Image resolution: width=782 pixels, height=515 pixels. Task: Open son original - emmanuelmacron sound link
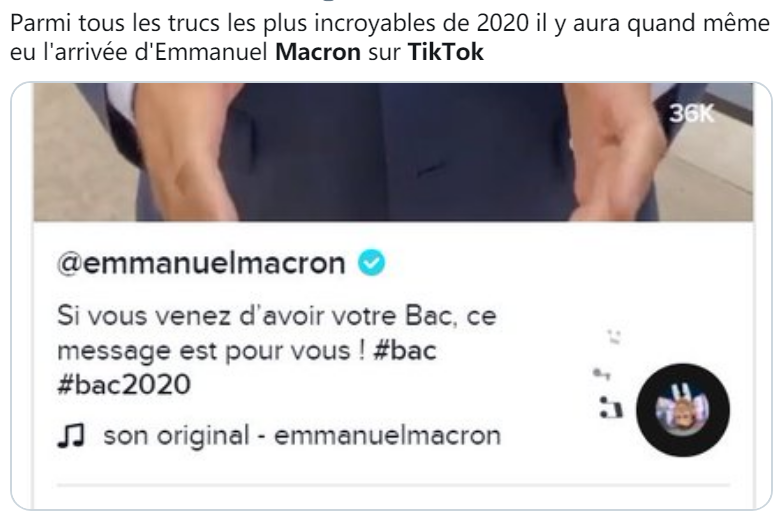[302, 435]
